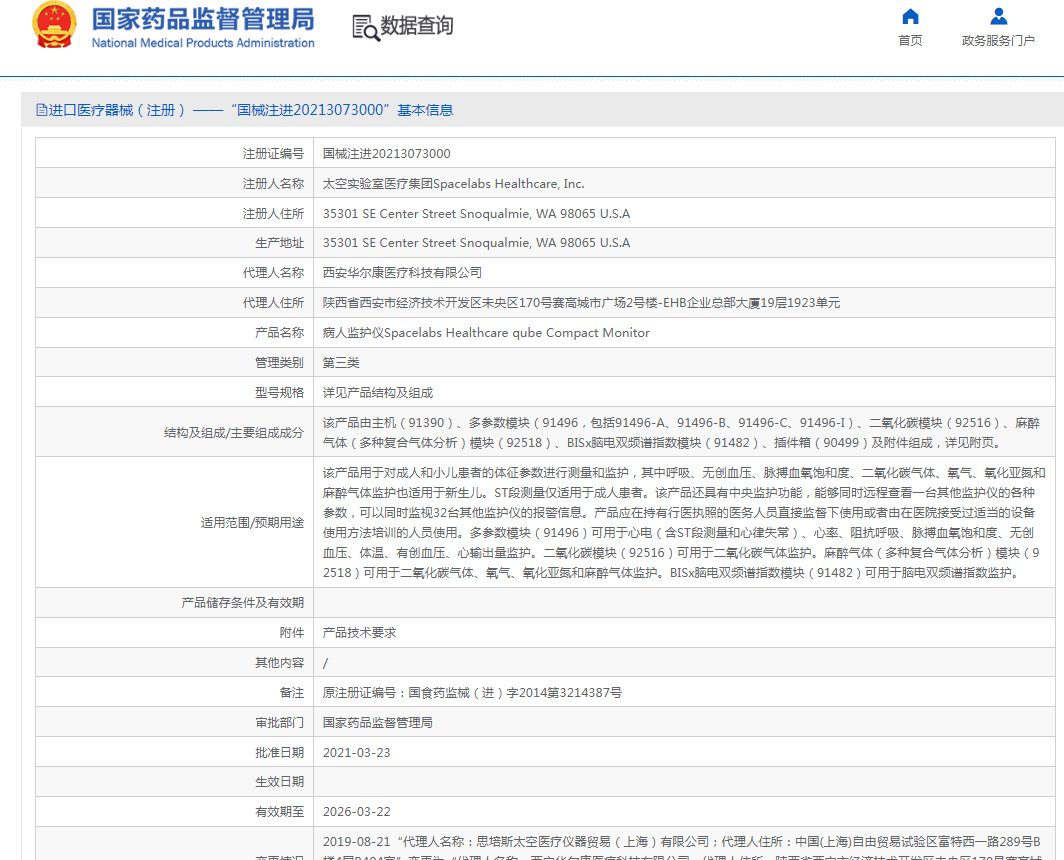Click the 详见产品结构及组成 value
The width and height of the screenshot is (1064, 860).
point(377,392)
